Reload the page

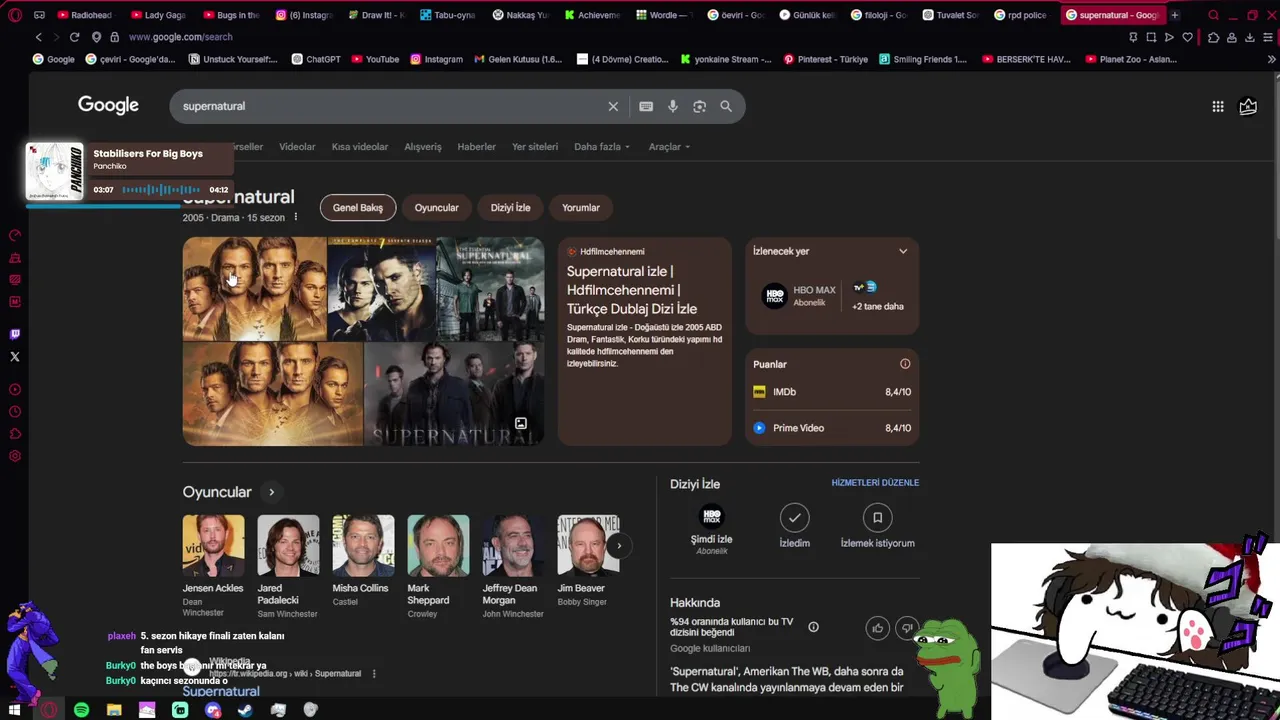[x=74, y=37]
